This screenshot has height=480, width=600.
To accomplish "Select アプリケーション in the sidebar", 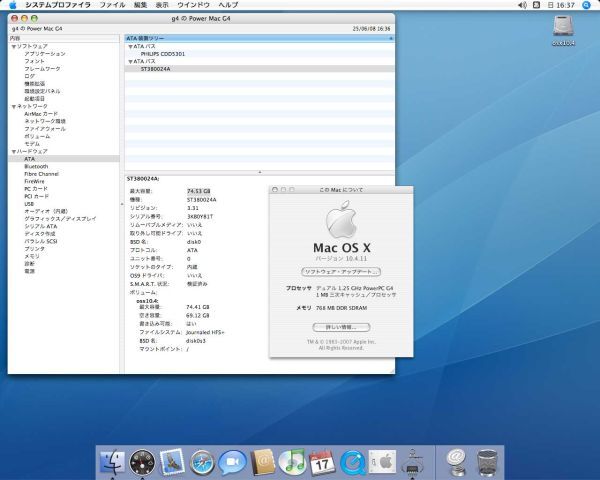I will pos(45,54).
